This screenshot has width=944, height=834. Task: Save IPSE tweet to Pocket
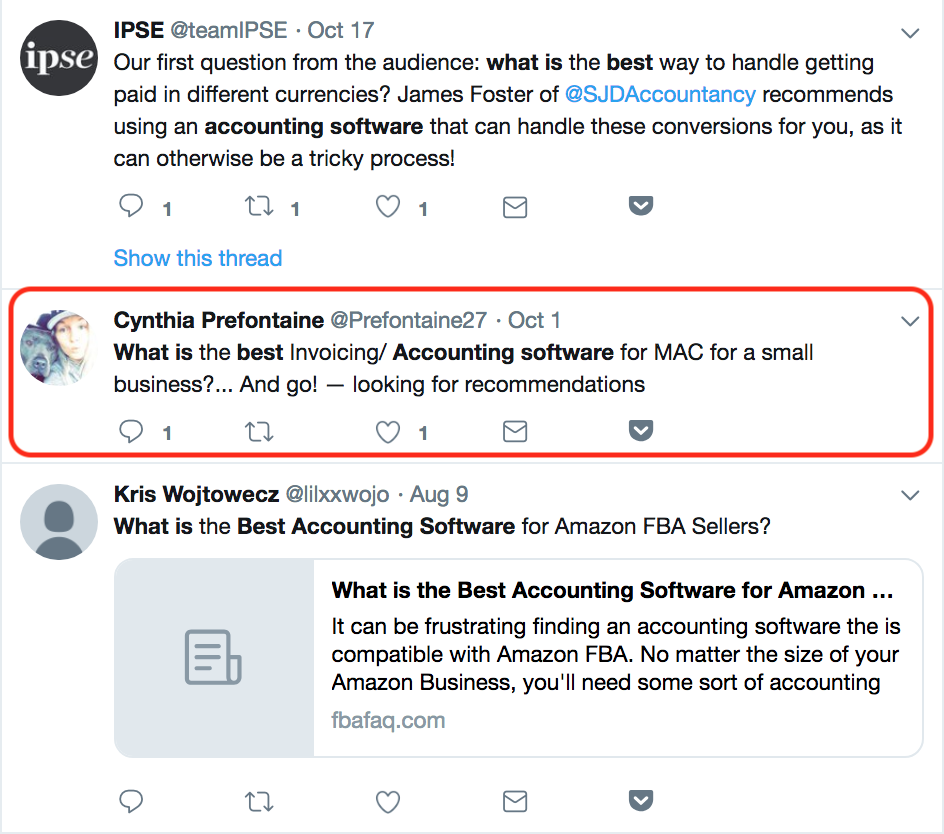[x=640, y=206]
